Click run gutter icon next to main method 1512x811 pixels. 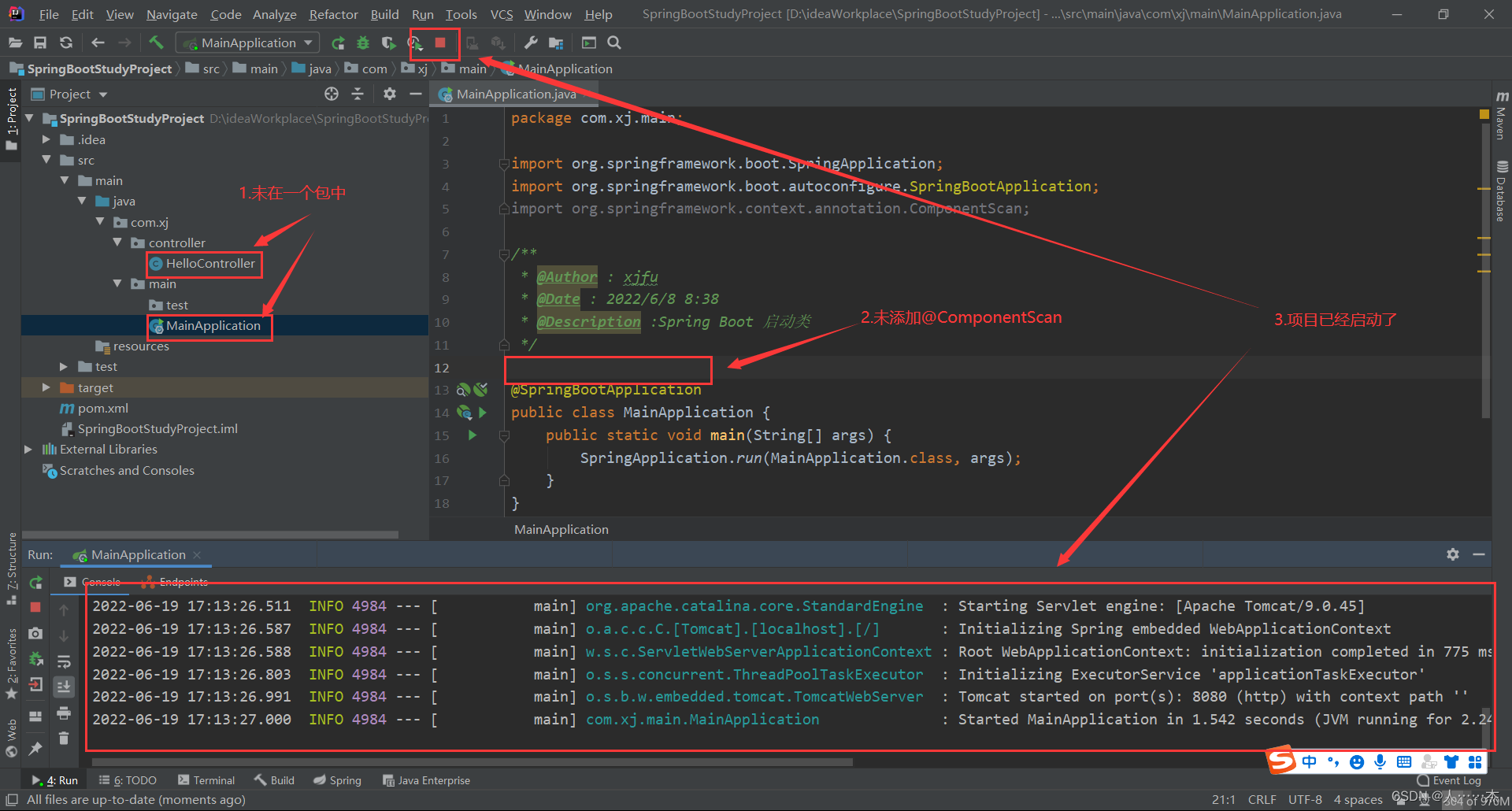pyautogui.click(x=472, y=435)
